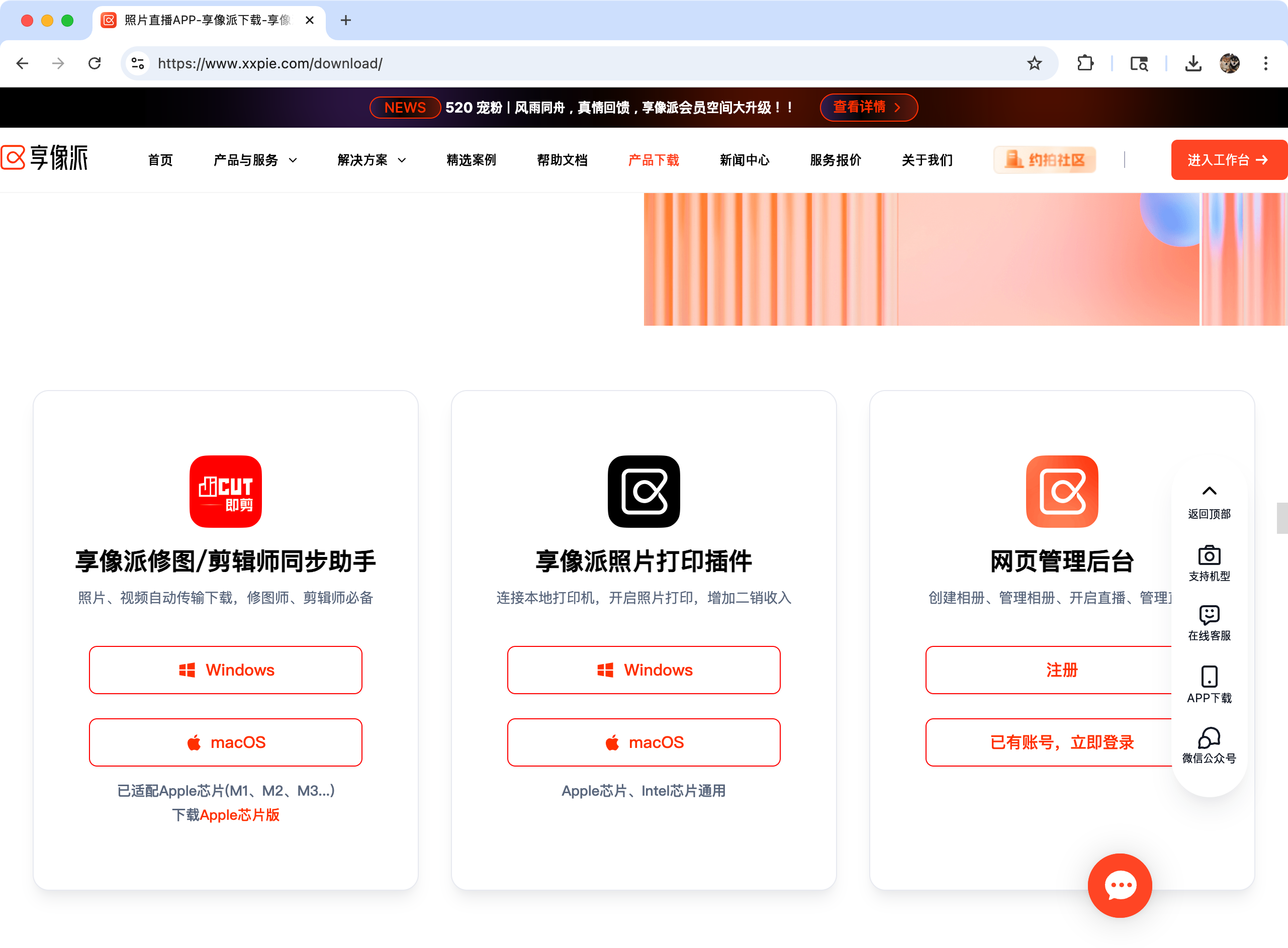Reload the page
This screenshot has width=1288, height=948.
(x=95, y=63)
